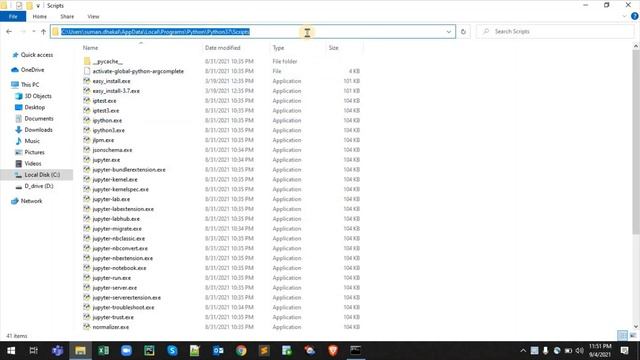Screen dimensions: 640x360
Task: Click the vertical scrollbar of file list
Action: (636, 141)
